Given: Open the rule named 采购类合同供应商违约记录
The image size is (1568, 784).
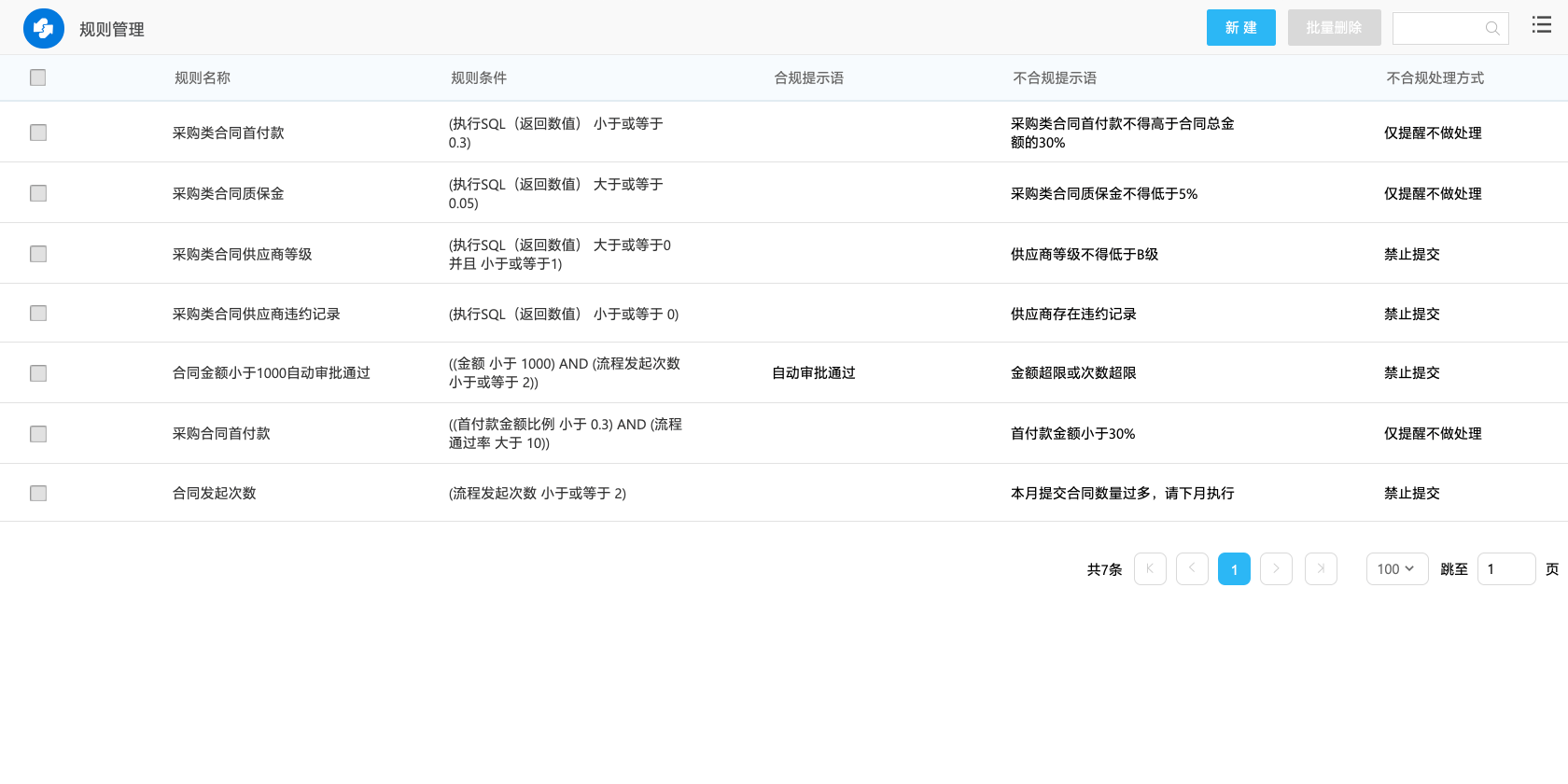Looking at the screenshot, I should click(257, 315).
